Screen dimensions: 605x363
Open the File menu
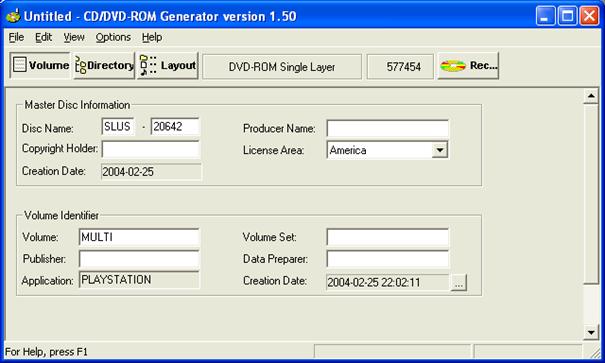(x=16, y=37)
